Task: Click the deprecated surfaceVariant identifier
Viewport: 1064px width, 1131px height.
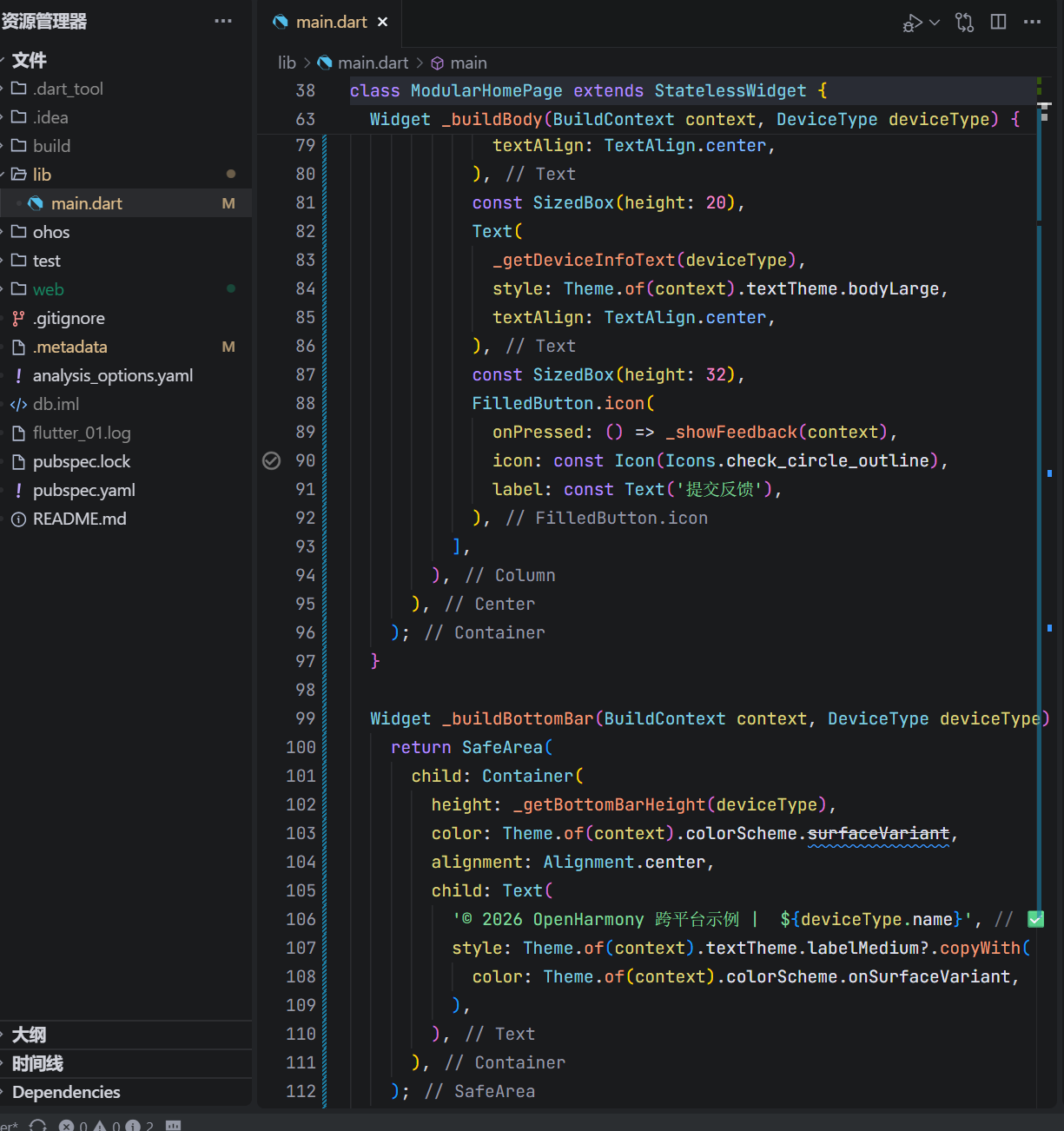Action: coord(878,833)
